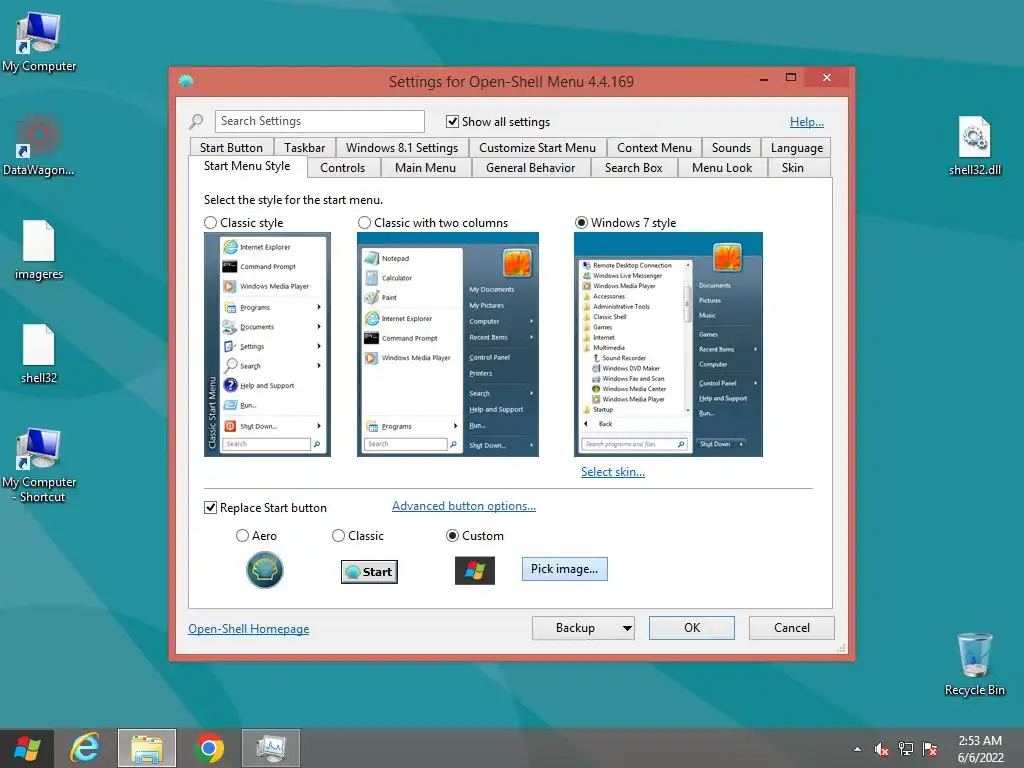The width and height of the screenshot is (1024, 768).
Task: Launch Internet Explorer from taskbar
Action: [x=86, y=748]
